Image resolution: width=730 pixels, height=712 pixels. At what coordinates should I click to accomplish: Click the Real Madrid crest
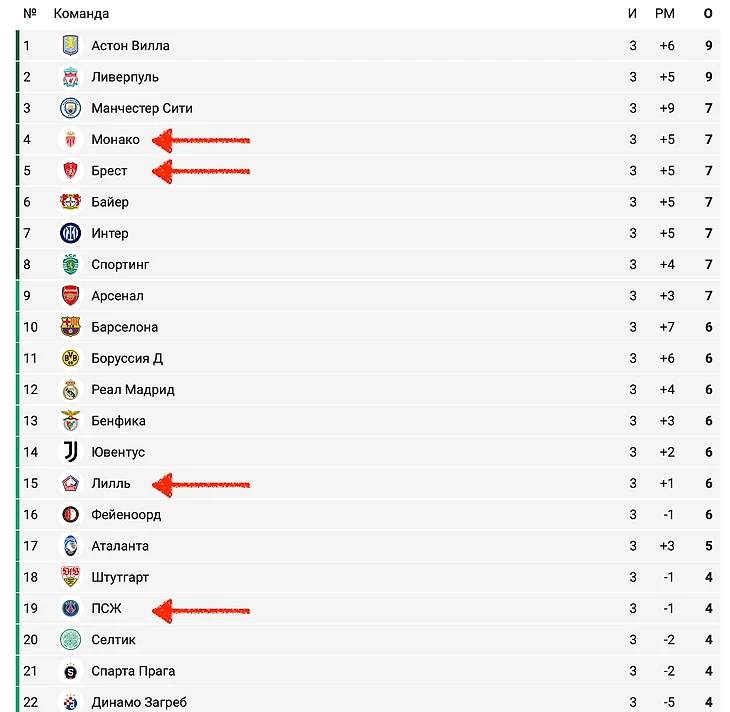[x=70, y=389]
